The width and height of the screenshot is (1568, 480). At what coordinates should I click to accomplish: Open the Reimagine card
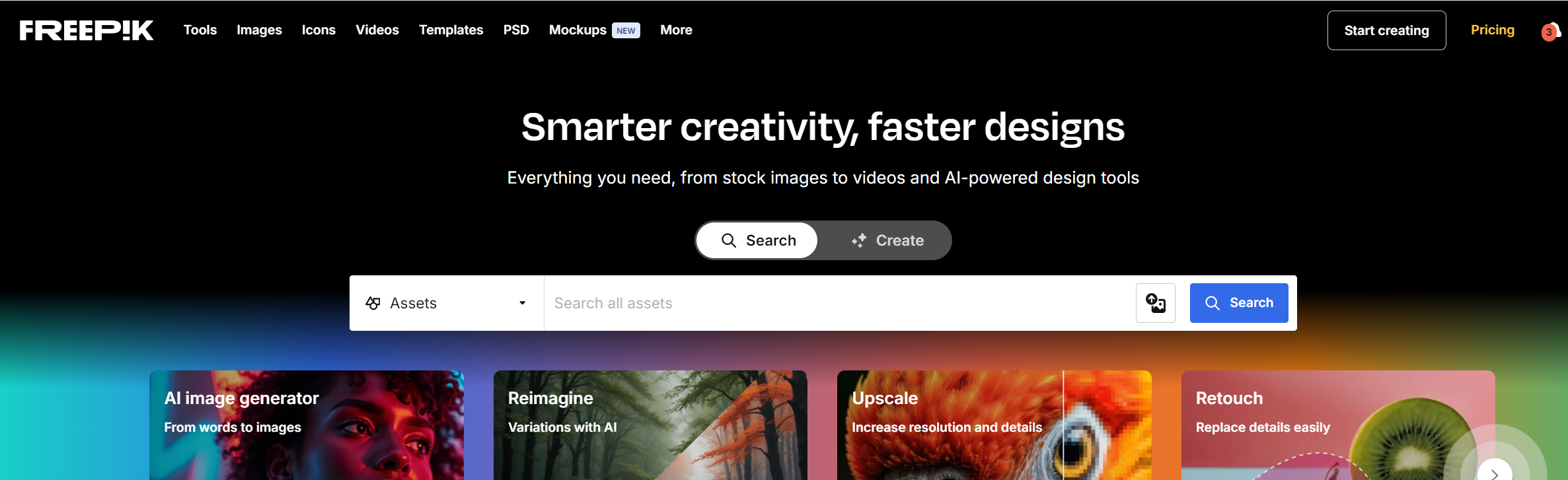[650, 425]
